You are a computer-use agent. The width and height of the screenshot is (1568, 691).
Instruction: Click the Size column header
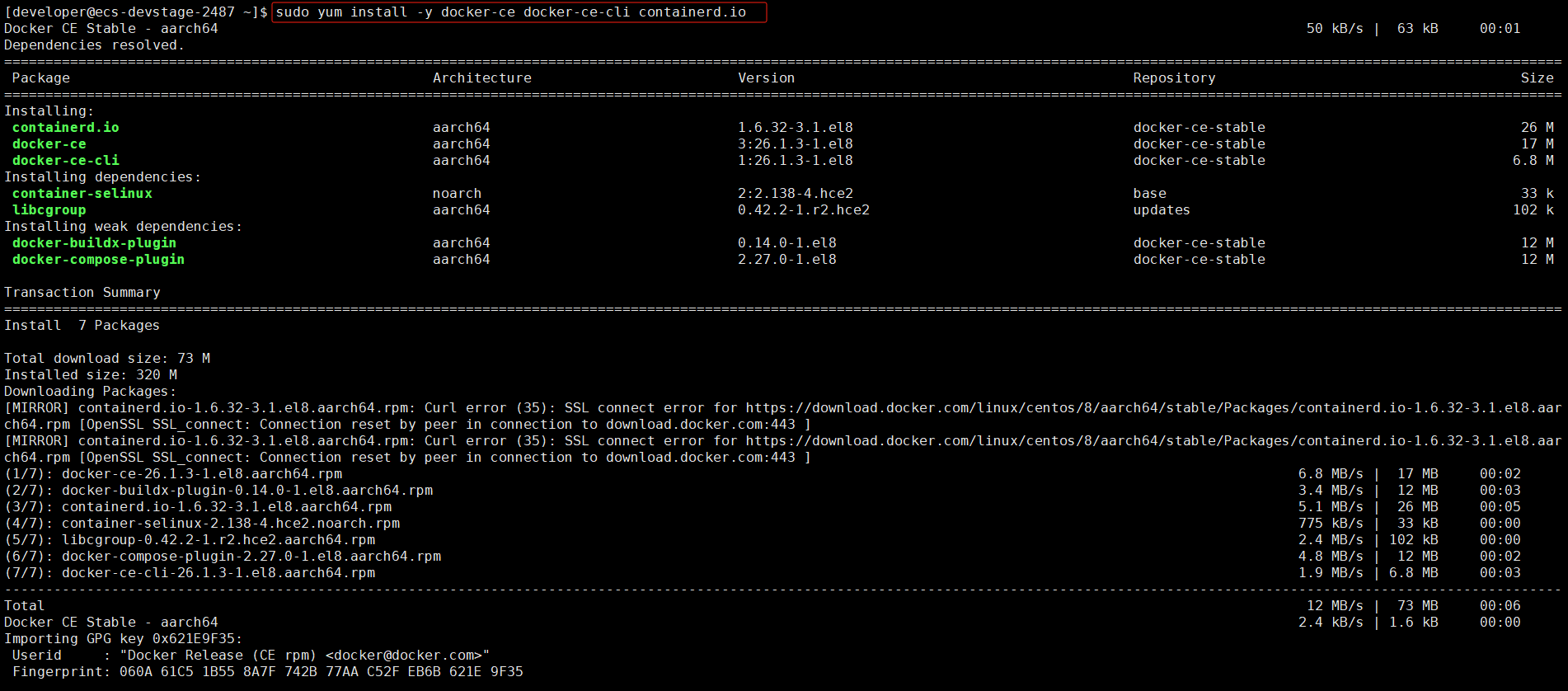click(x=1537, y=78)
